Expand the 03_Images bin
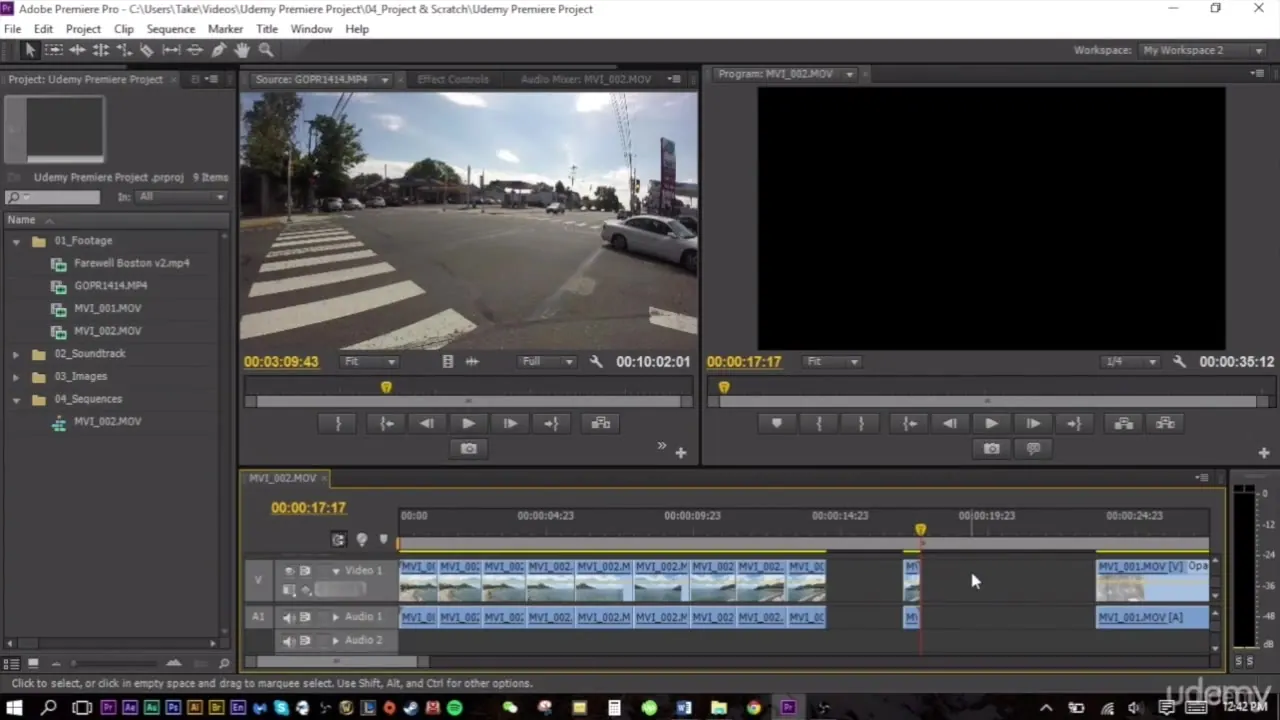This screenshot has width=1280, height=720. coord(16,377)
